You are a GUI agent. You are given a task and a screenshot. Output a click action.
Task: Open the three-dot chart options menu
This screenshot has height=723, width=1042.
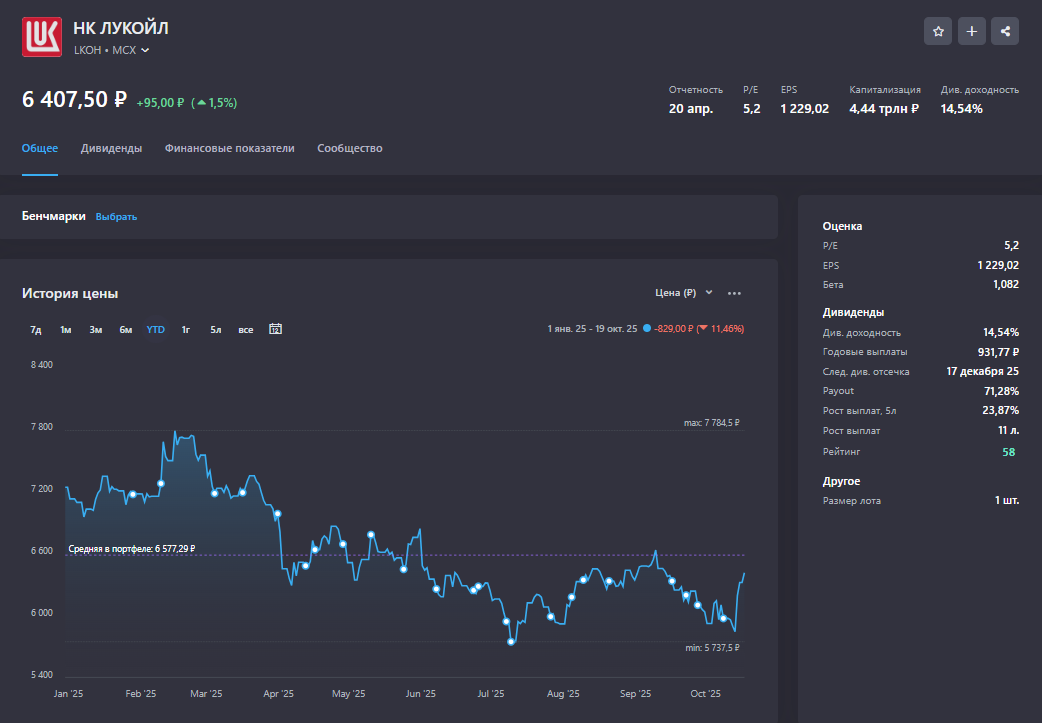click(x=735, y=293)
